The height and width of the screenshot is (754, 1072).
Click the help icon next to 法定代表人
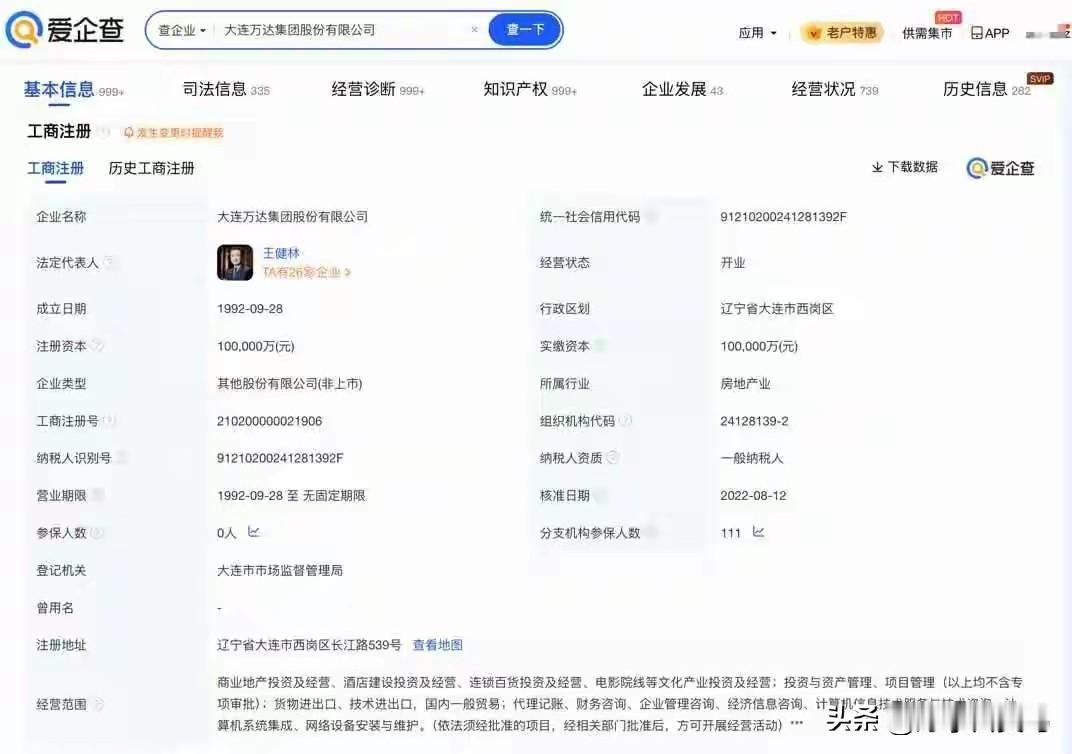(x=109, y=262)
